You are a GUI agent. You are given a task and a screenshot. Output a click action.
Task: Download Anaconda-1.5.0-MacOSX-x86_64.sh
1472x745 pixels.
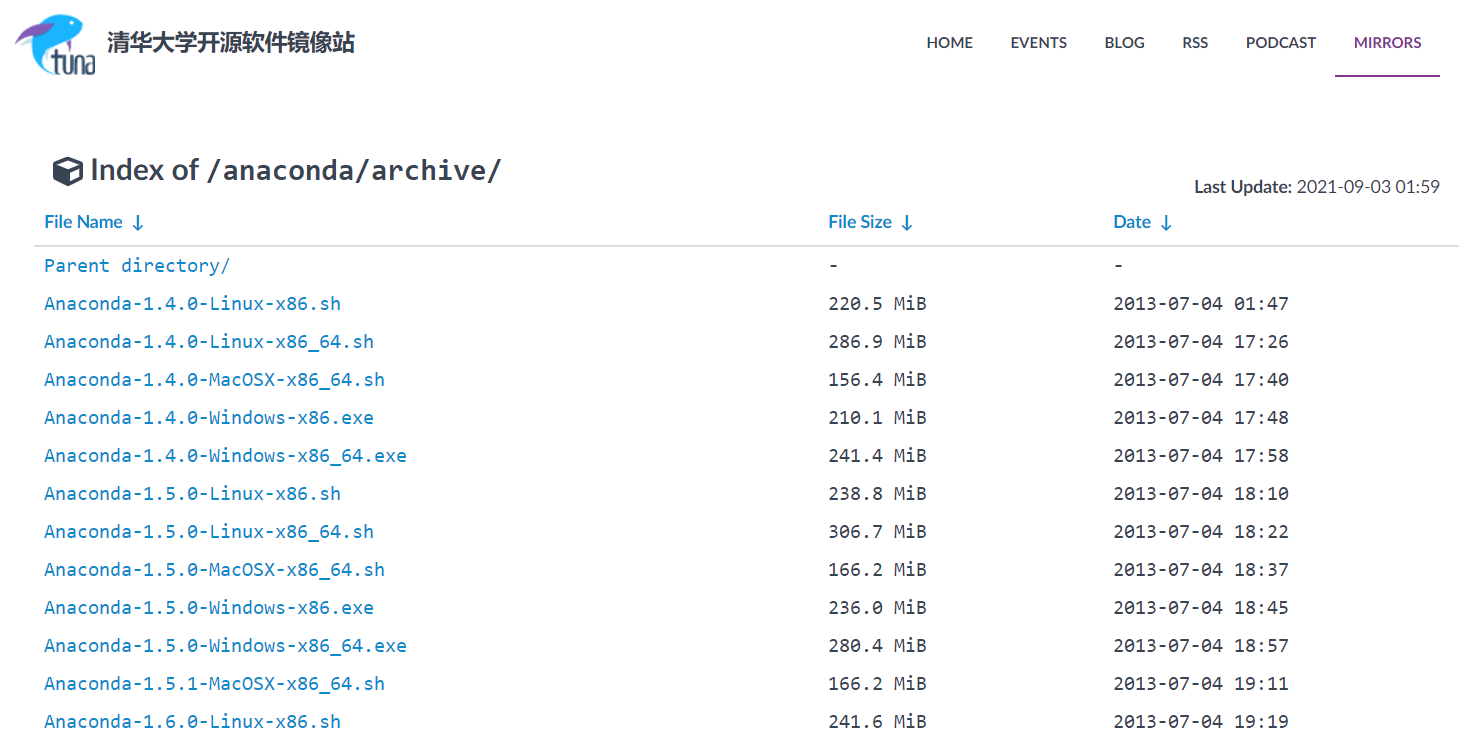point(214,569)
